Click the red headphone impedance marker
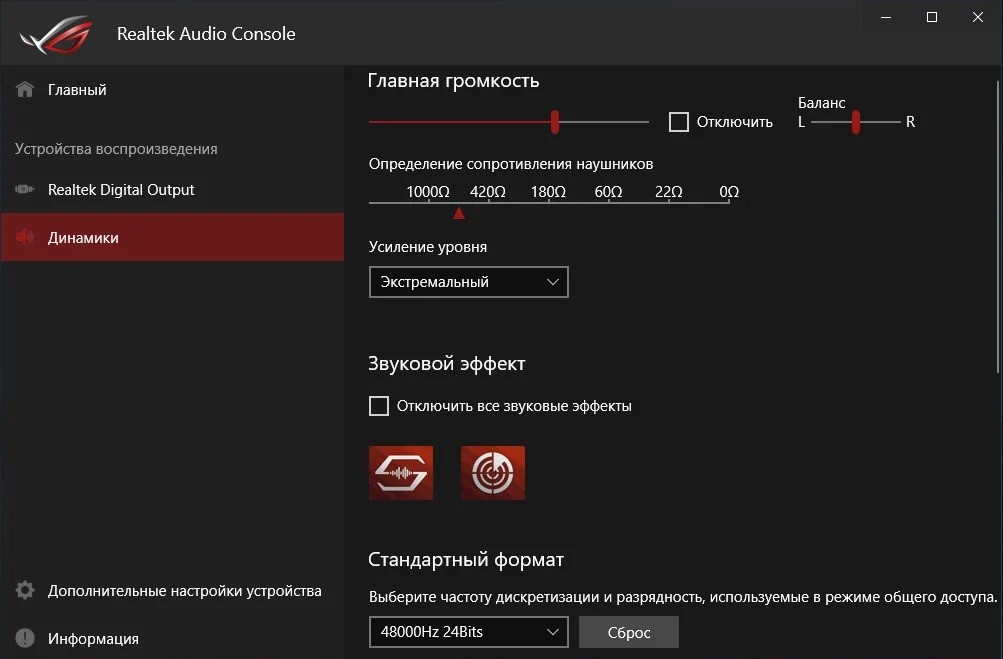 [x=459, y=213]
